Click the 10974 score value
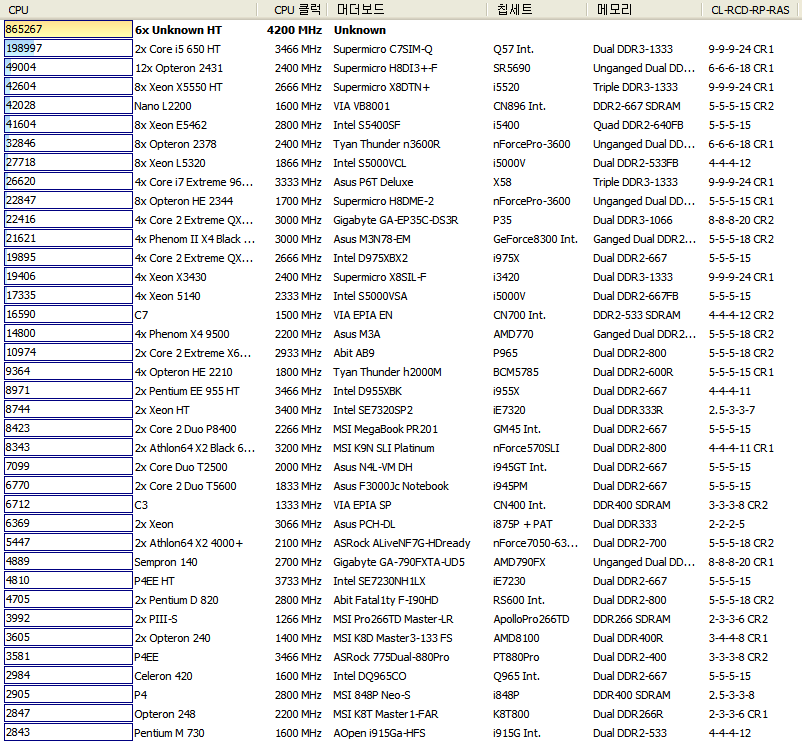The image size is (802, 743). (x=21, y=352)
